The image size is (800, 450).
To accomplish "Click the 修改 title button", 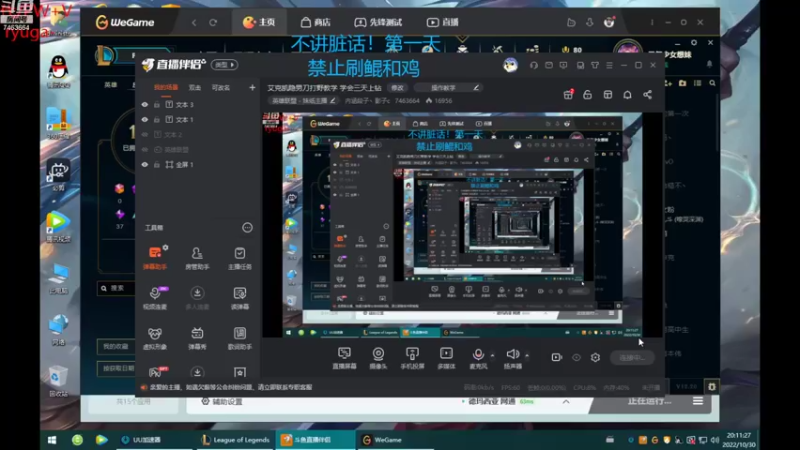I will pyautogui.click(x=397, y=88).
